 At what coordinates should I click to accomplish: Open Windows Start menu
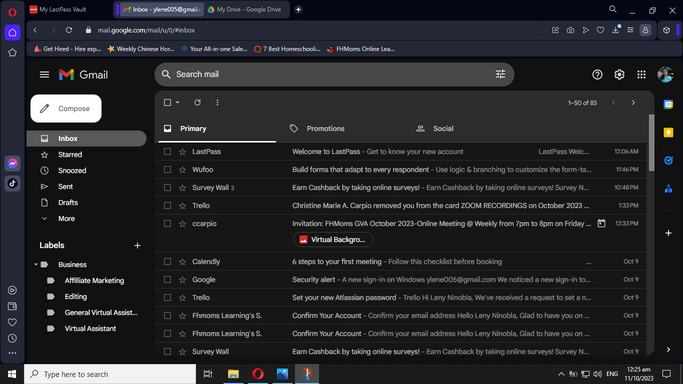coord(12,374)
